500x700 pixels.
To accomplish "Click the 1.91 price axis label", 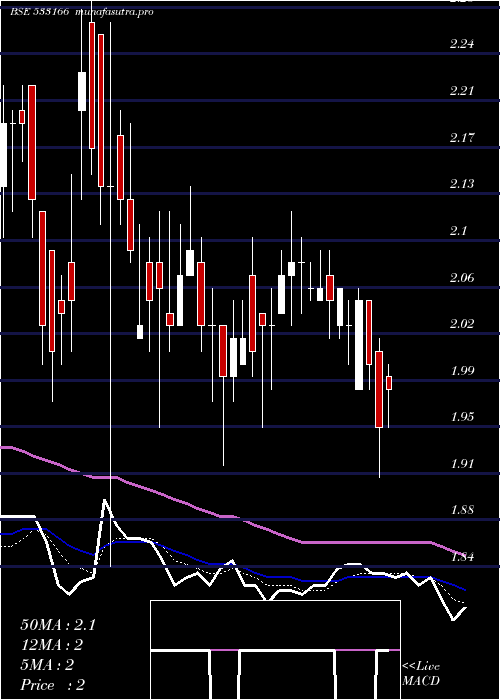I will [462, 464].
